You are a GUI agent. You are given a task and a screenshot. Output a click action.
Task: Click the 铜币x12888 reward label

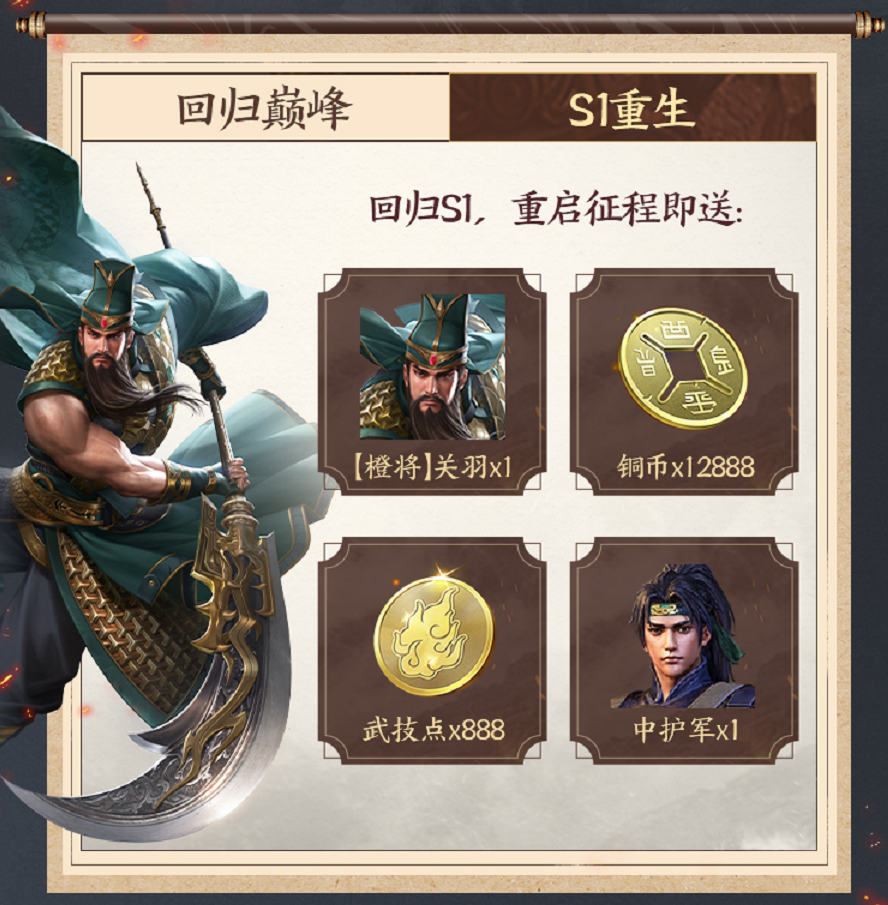pyautogui.click(x=685, y=466)
